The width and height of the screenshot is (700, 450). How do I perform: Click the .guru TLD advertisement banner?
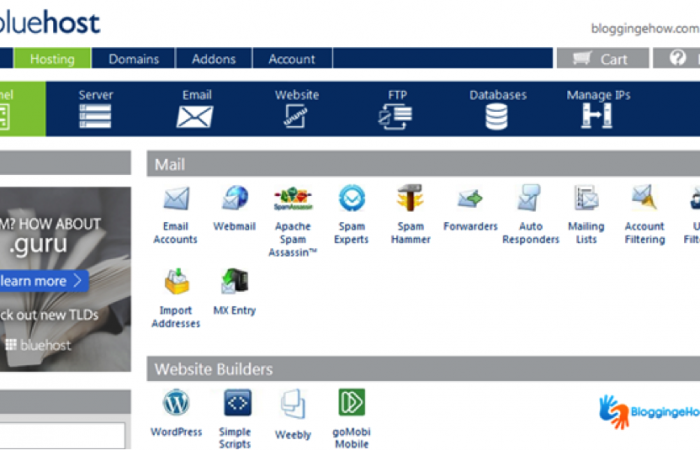[x=65, y=279]
